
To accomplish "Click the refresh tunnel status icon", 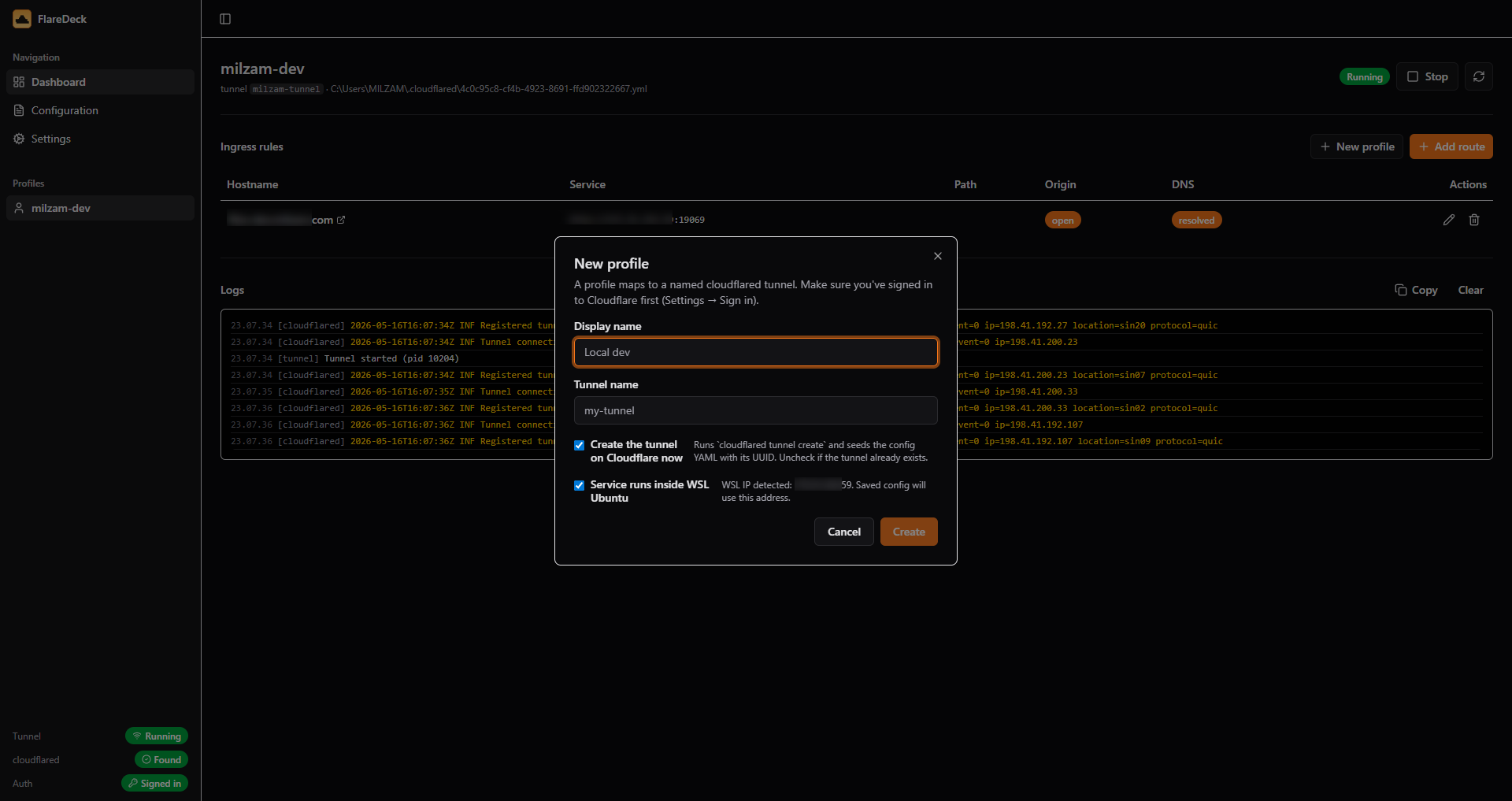I will pyautogui.click(x=1479, y=76).
